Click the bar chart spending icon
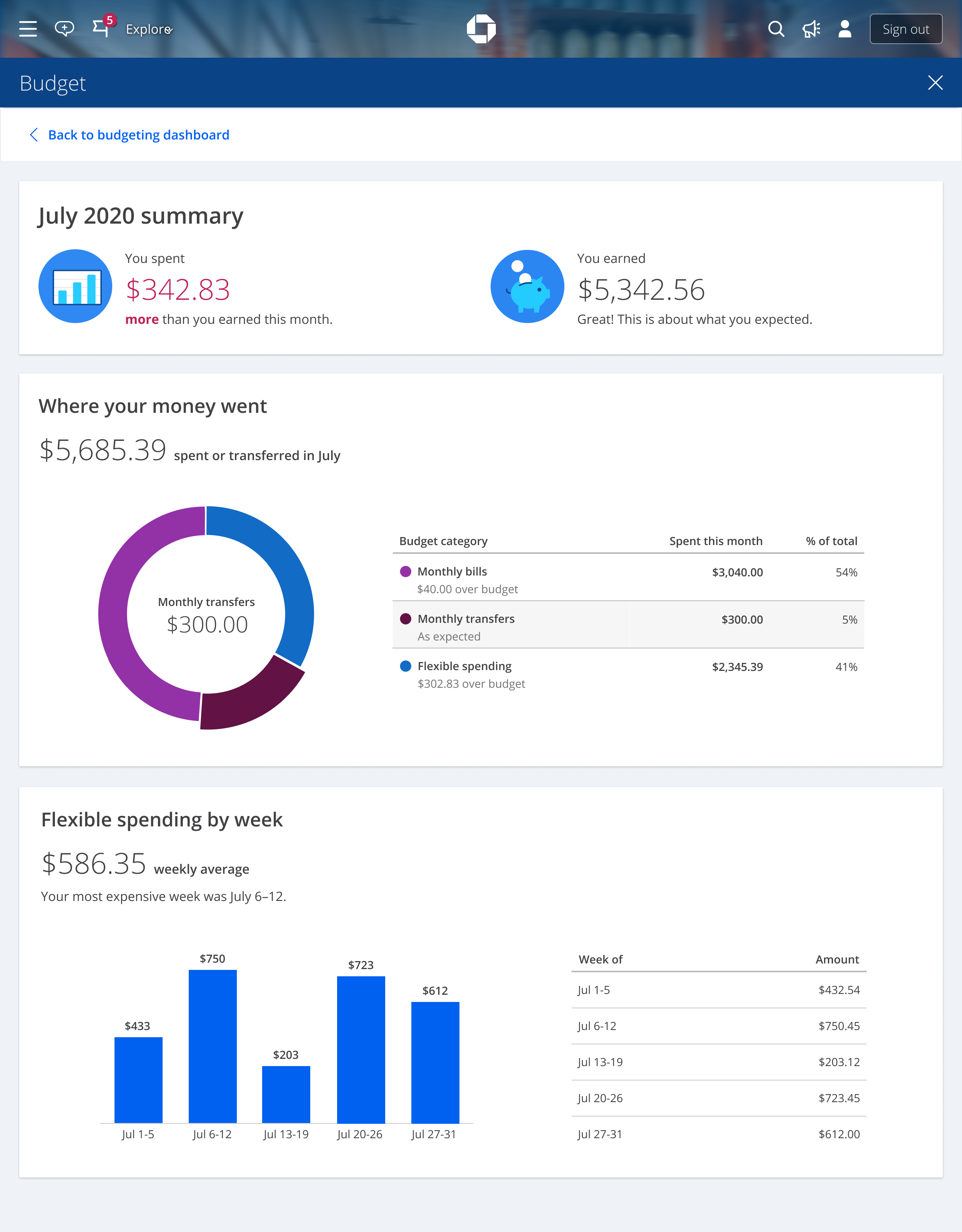This screenshot has width=962, height=1232. tap(75, 287)
